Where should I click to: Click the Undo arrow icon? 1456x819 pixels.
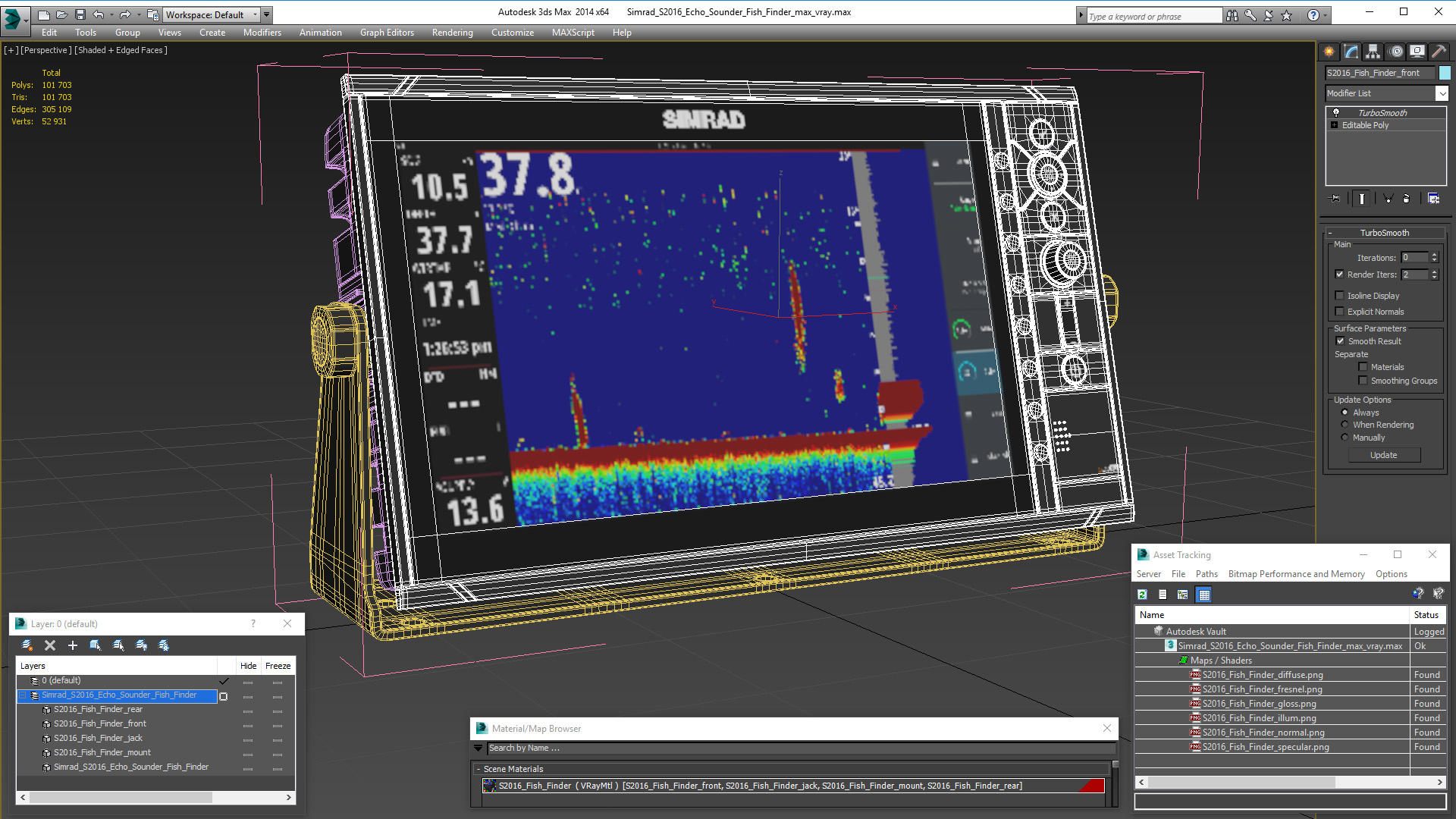pos(99,14)
